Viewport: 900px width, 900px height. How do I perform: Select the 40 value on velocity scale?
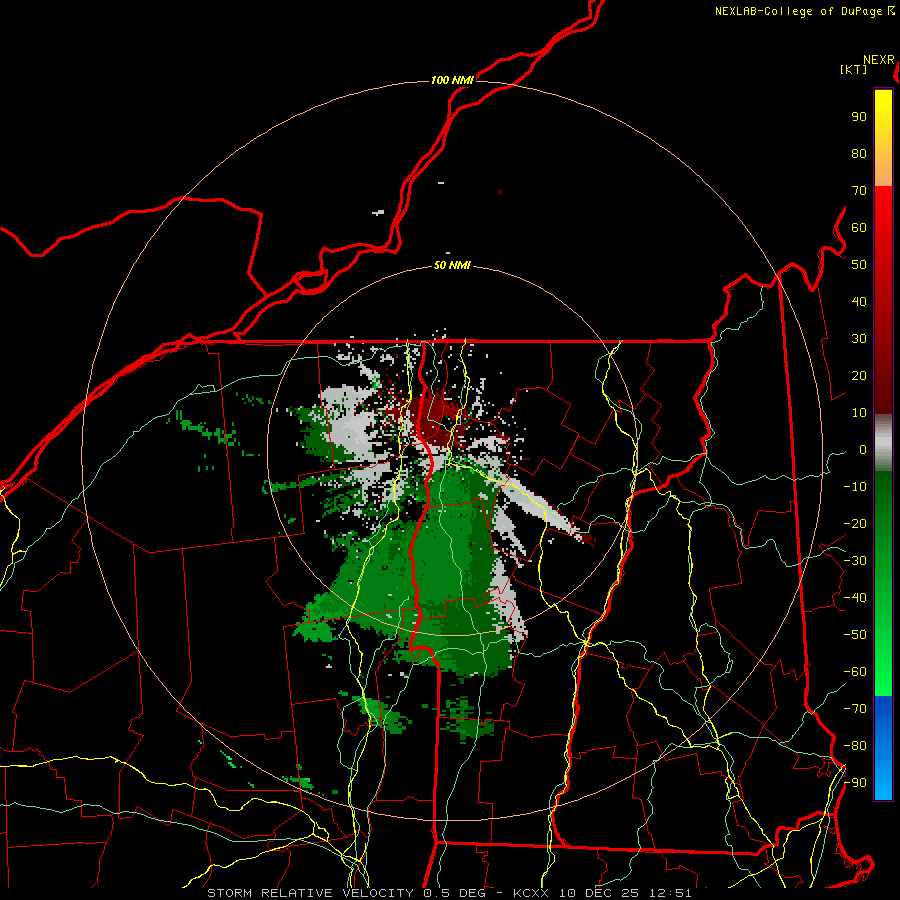tap(859, 302)
